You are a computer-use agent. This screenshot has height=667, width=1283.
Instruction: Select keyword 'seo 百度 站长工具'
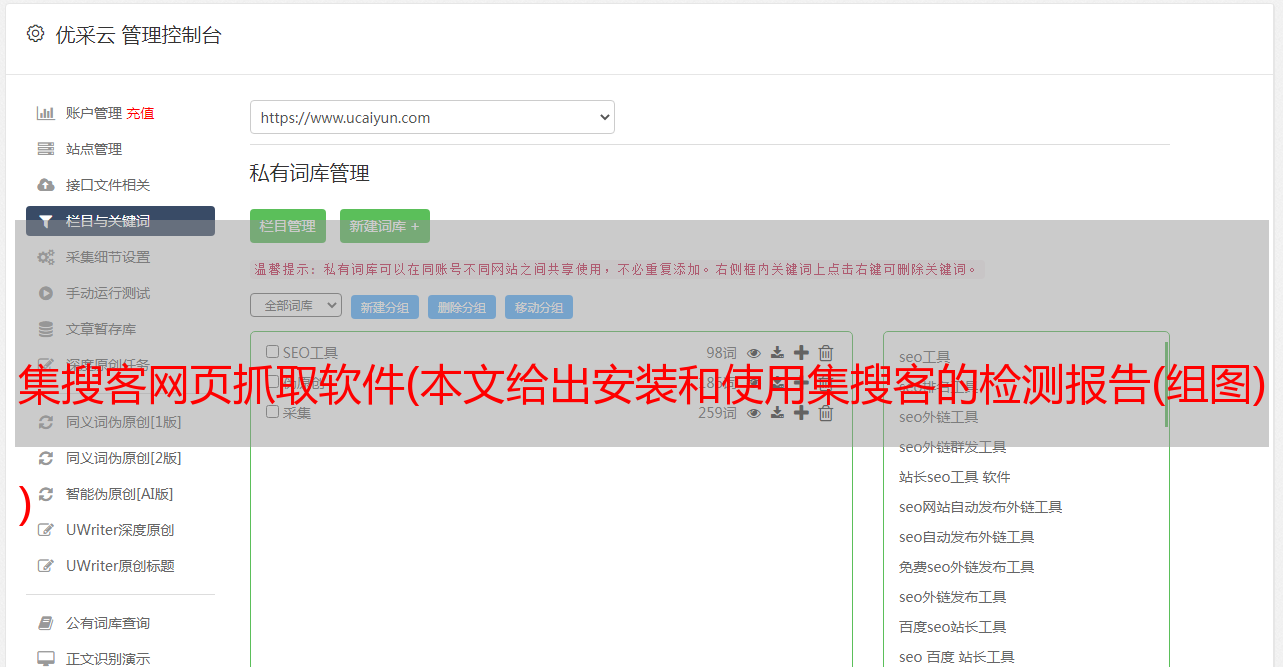coord(956,657)
